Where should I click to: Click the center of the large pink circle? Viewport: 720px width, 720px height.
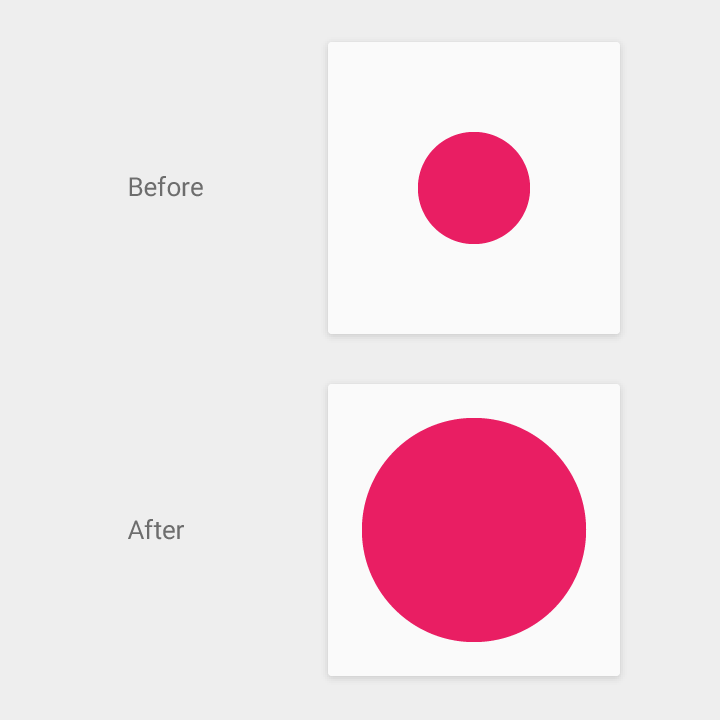(x=474, y=530)
